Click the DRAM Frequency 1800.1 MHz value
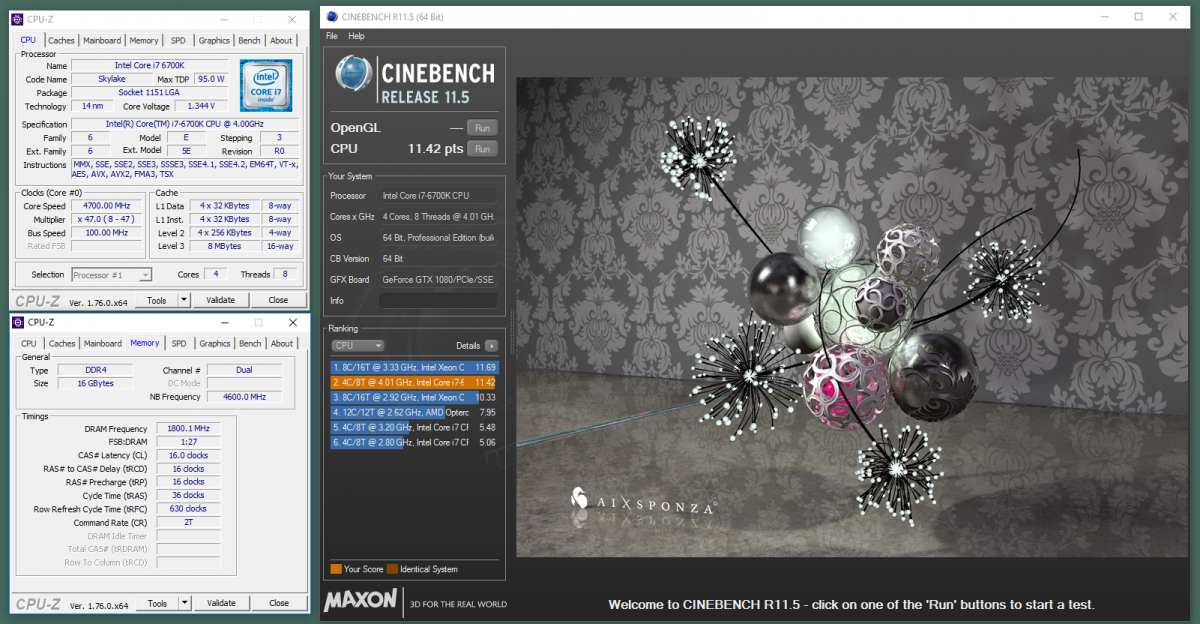 tap(190, 429)
